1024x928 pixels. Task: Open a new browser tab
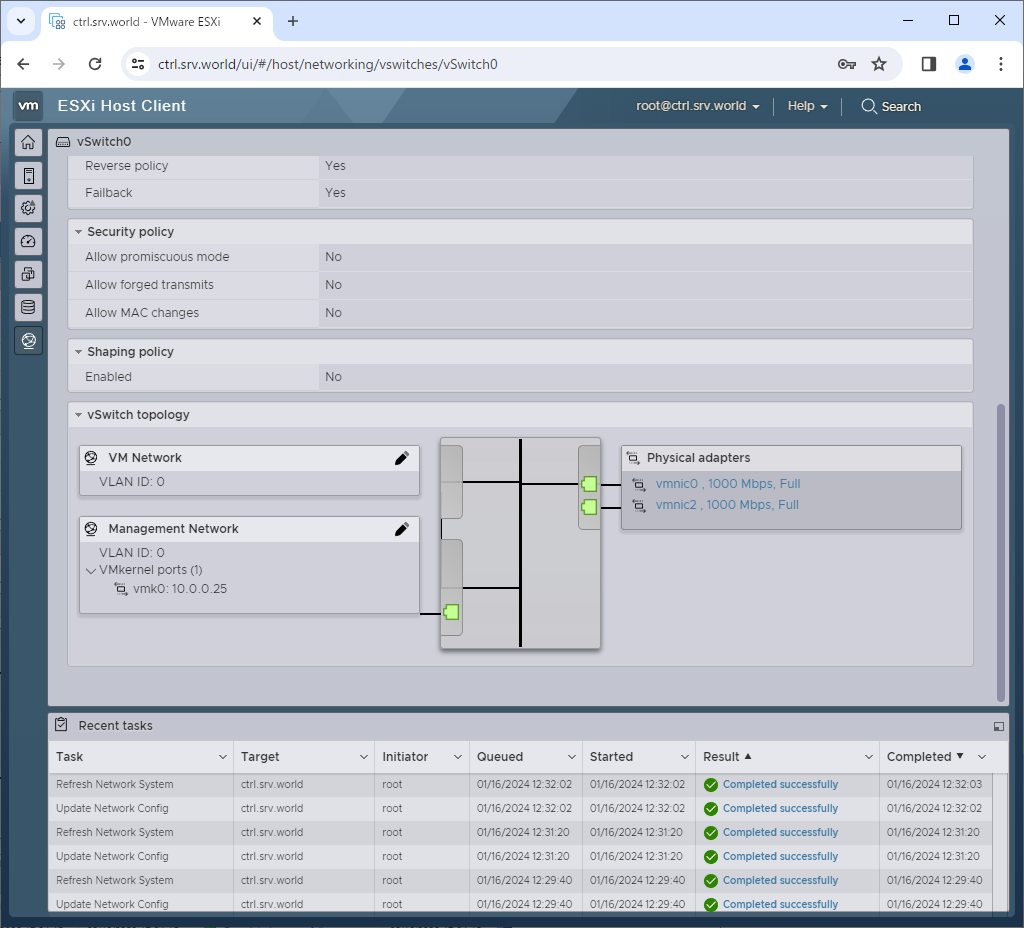(293, 22)
